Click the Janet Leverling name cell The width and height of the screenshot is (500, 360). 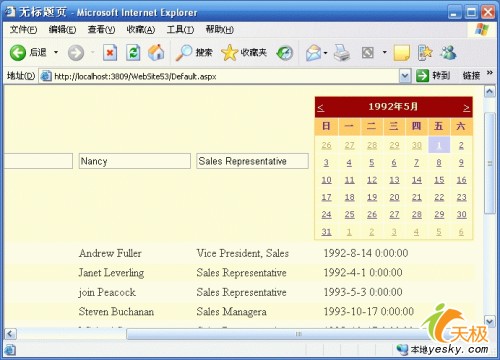(111, 273)
